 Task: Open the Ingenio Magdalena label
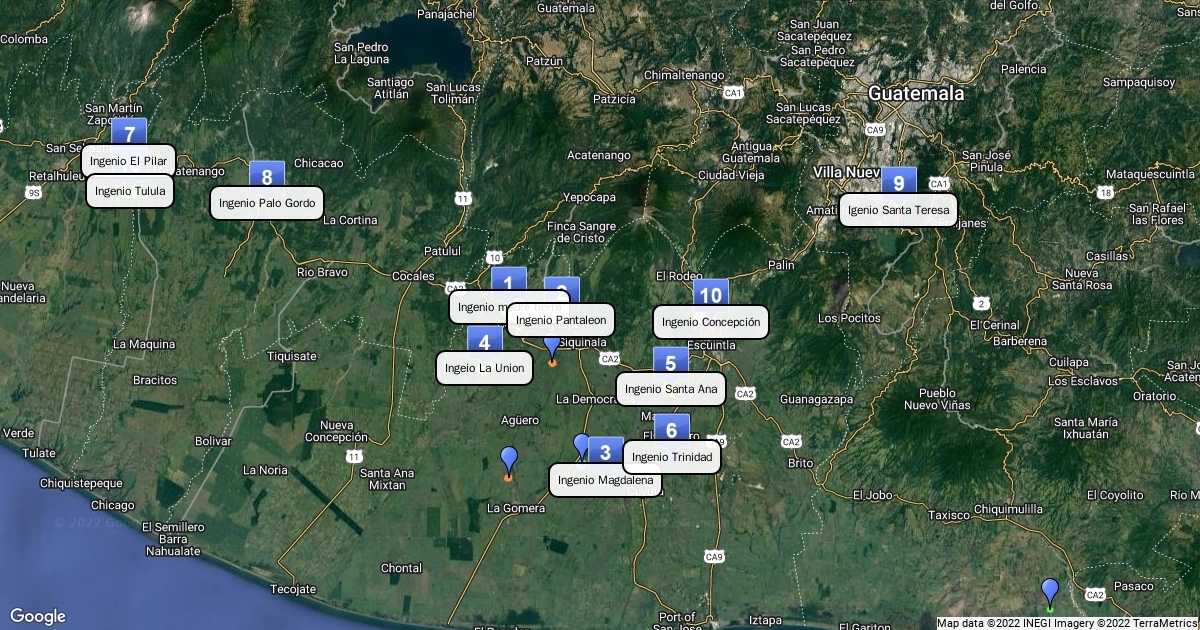tap(604, 480)
